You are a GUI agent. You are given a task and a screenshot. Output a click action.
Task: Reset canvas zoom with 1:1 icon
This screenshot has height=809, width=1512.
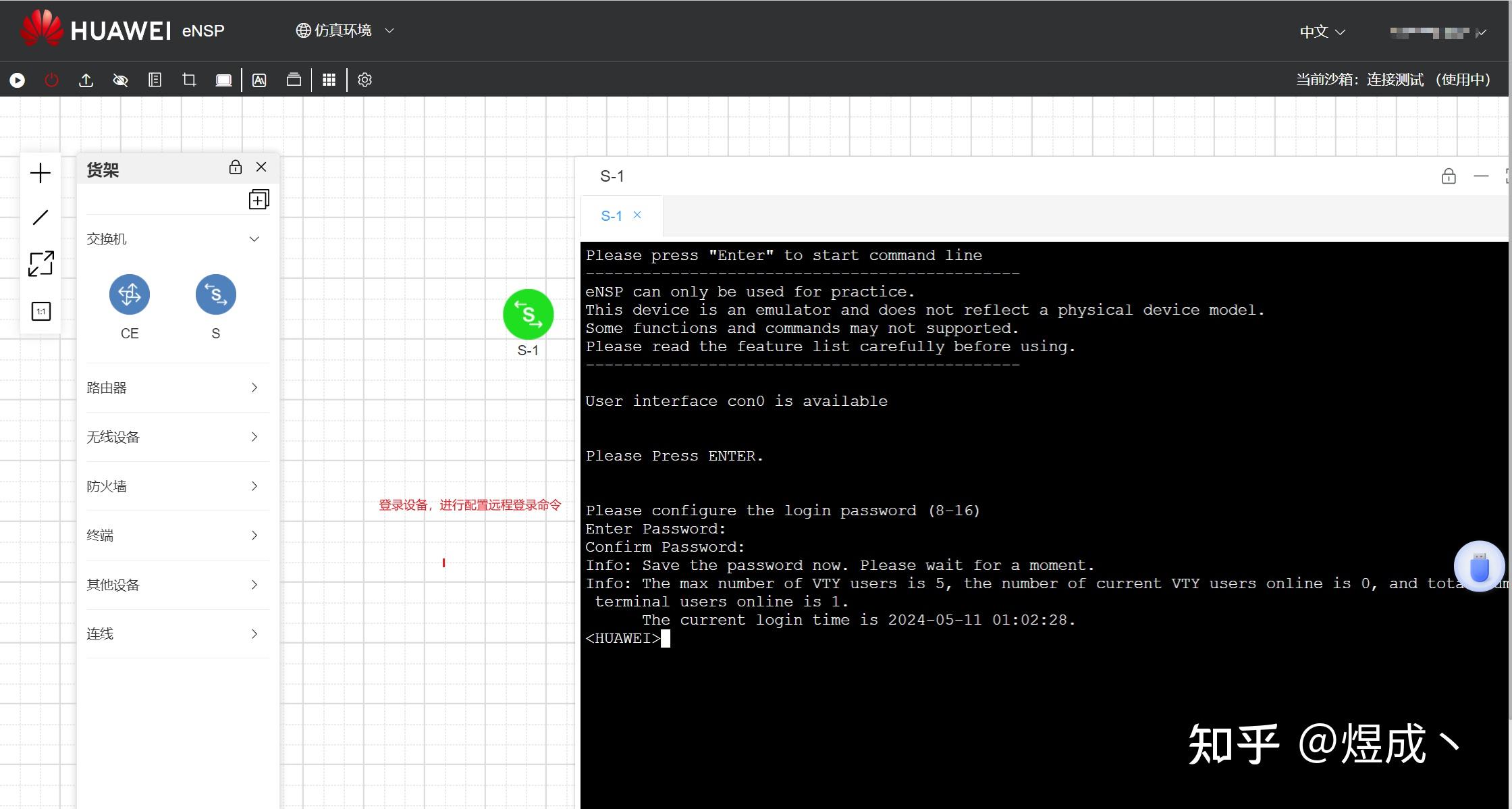(41, 311)
